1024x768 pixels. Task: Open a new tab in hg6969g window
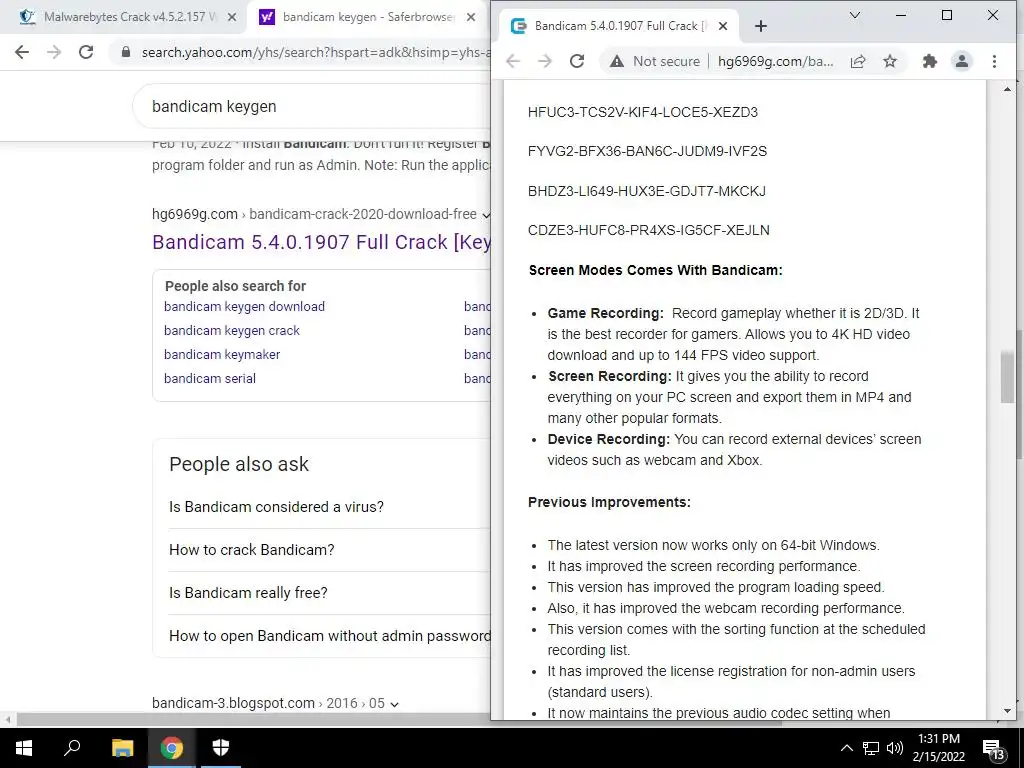point(760,26)
